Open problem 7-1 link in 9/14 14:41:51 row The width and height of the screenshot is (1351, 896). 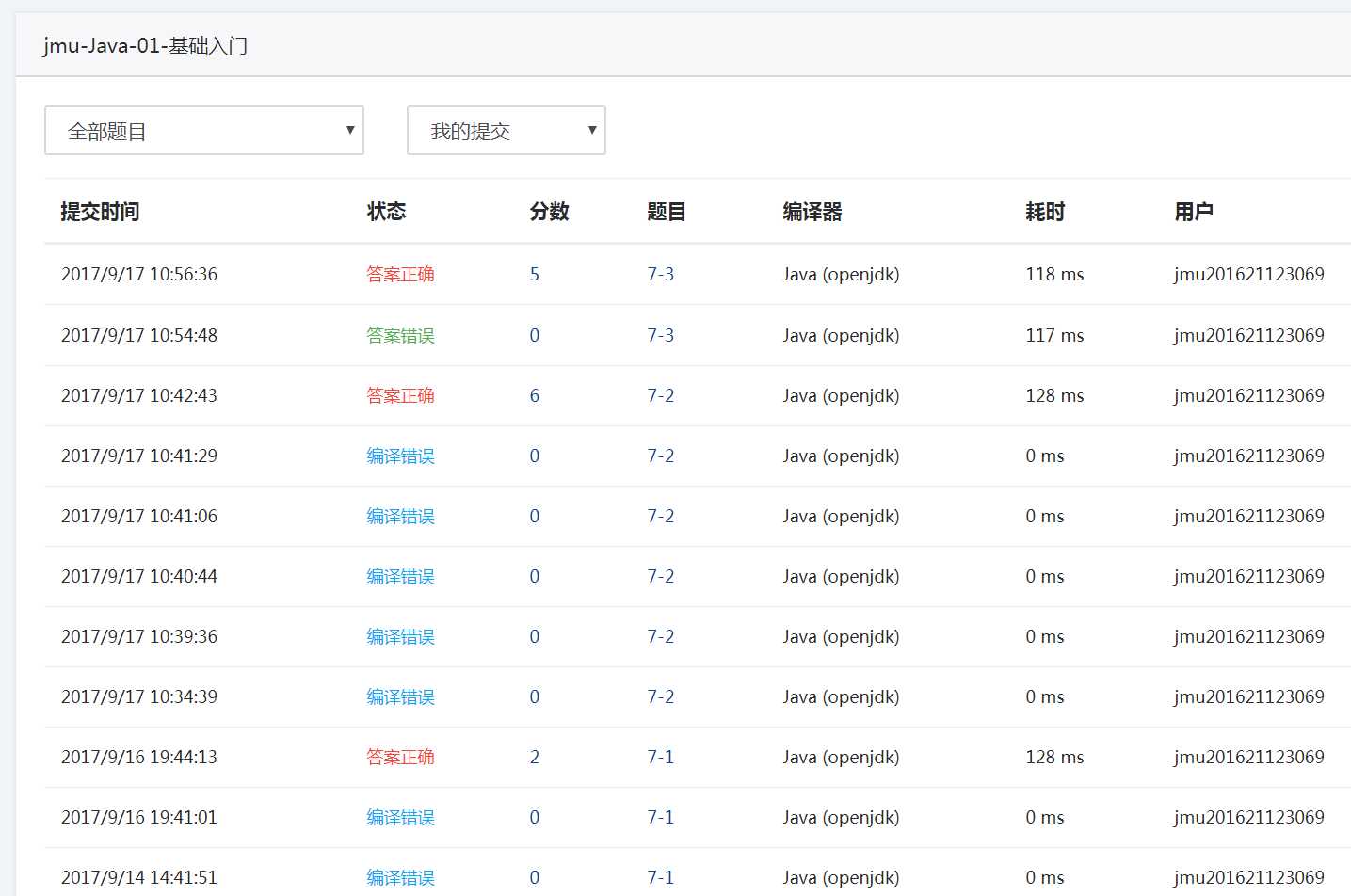pyautogui.click(x=661, y=877)
